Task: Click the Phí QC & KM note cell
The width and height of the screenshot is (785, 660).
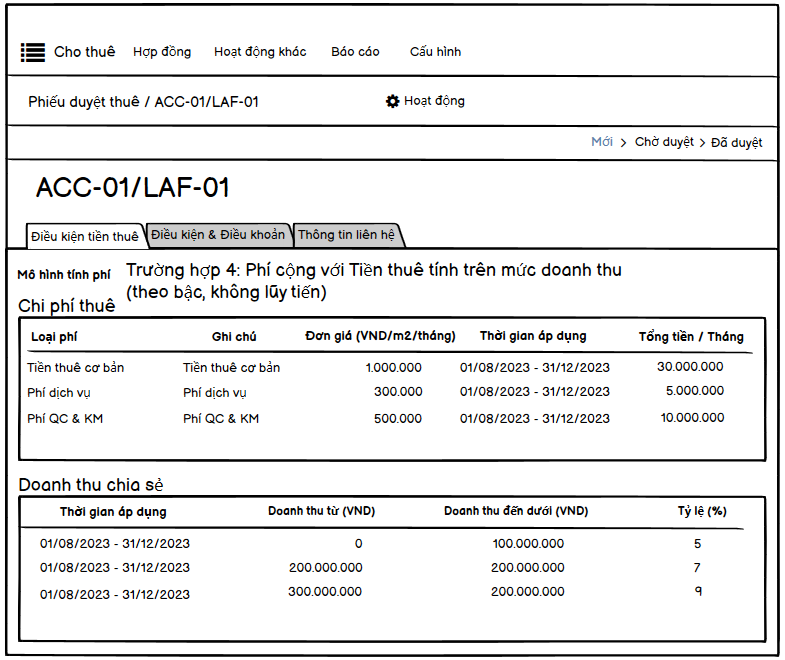Action: [221, 419]
